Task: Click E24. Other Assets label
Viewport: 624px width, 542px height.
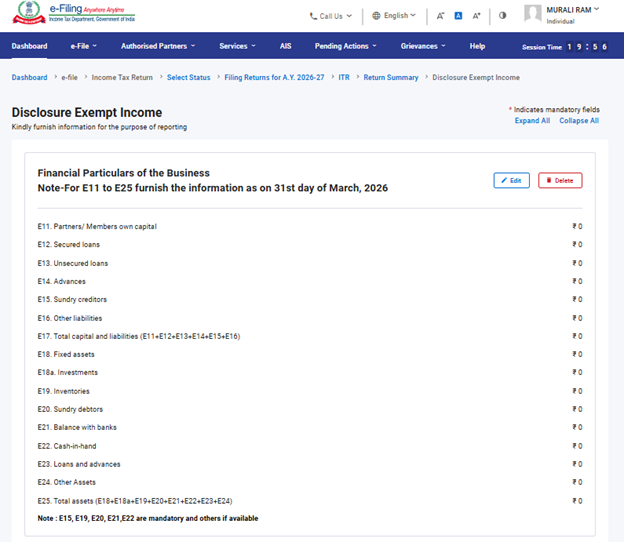Action: point(66,482)
